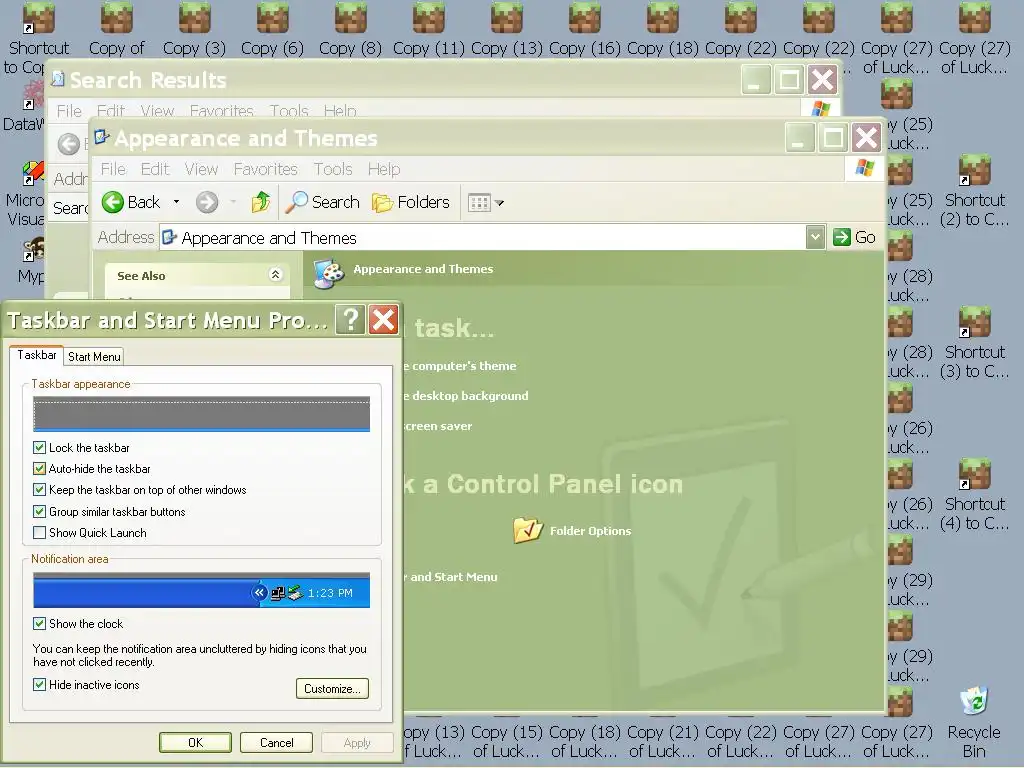The image size is (1024, 768).
Task: Click the computer's theme task link
Action: 460,366
